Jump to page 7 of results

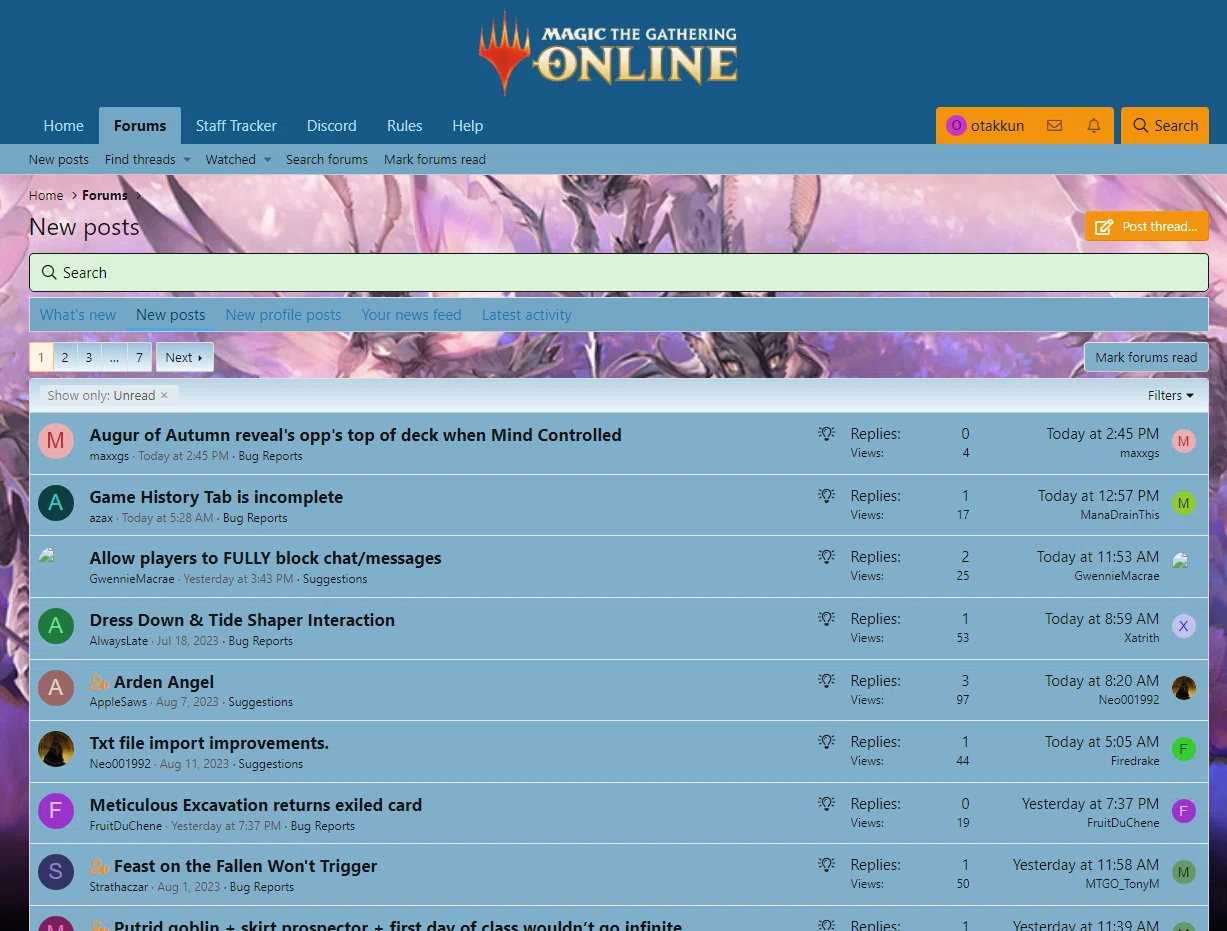(x=140, y=357)
